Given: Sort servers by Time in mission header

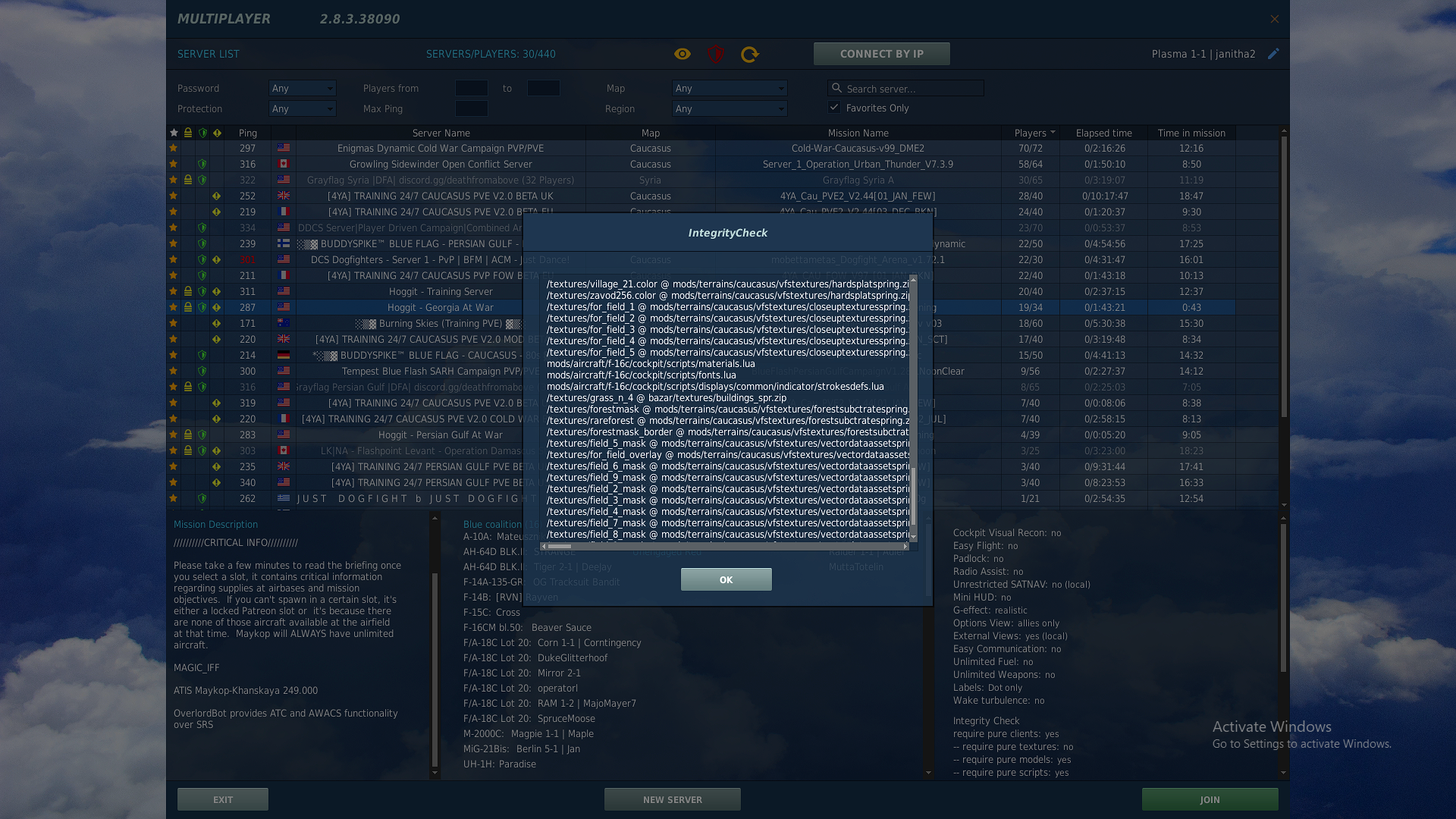Looking at the screenshot, I should coord(1191,133).
